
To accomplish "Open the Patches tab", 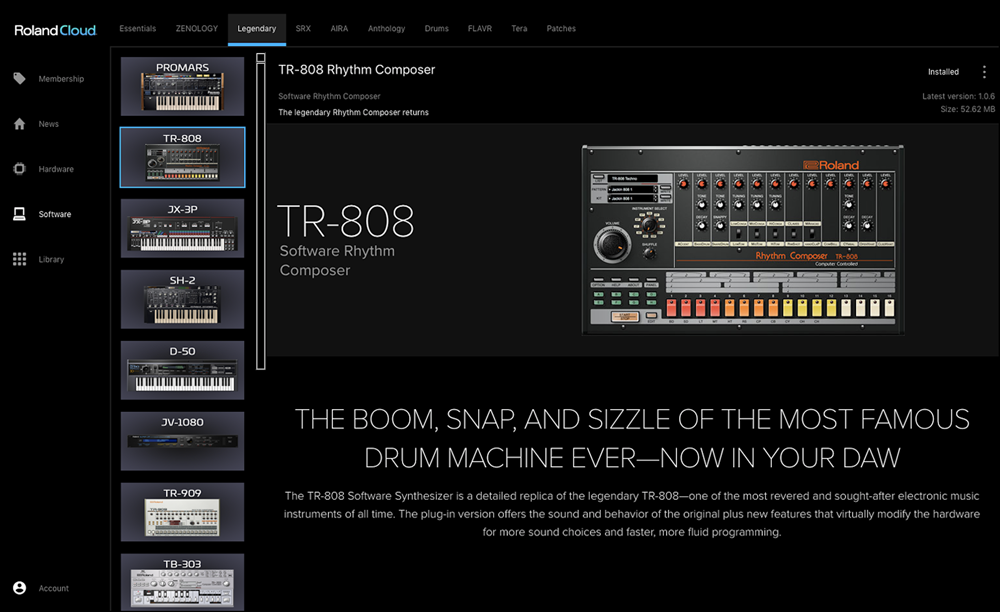I will click(561, 29).
